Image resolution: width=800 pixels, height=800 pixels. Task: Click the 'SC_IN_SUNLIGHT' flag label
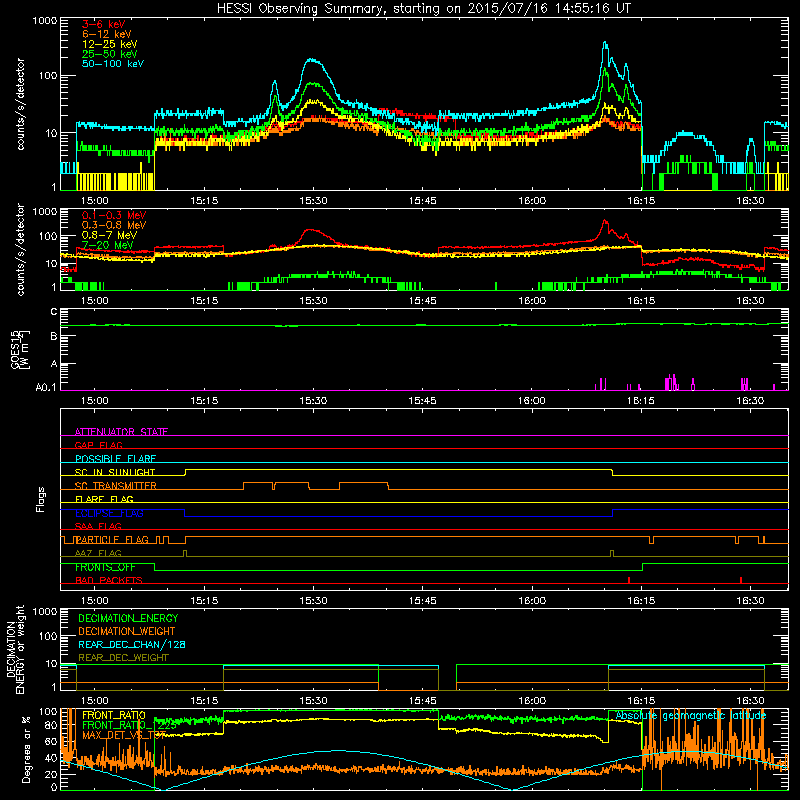pyautogui.click(x=115, y=472)
